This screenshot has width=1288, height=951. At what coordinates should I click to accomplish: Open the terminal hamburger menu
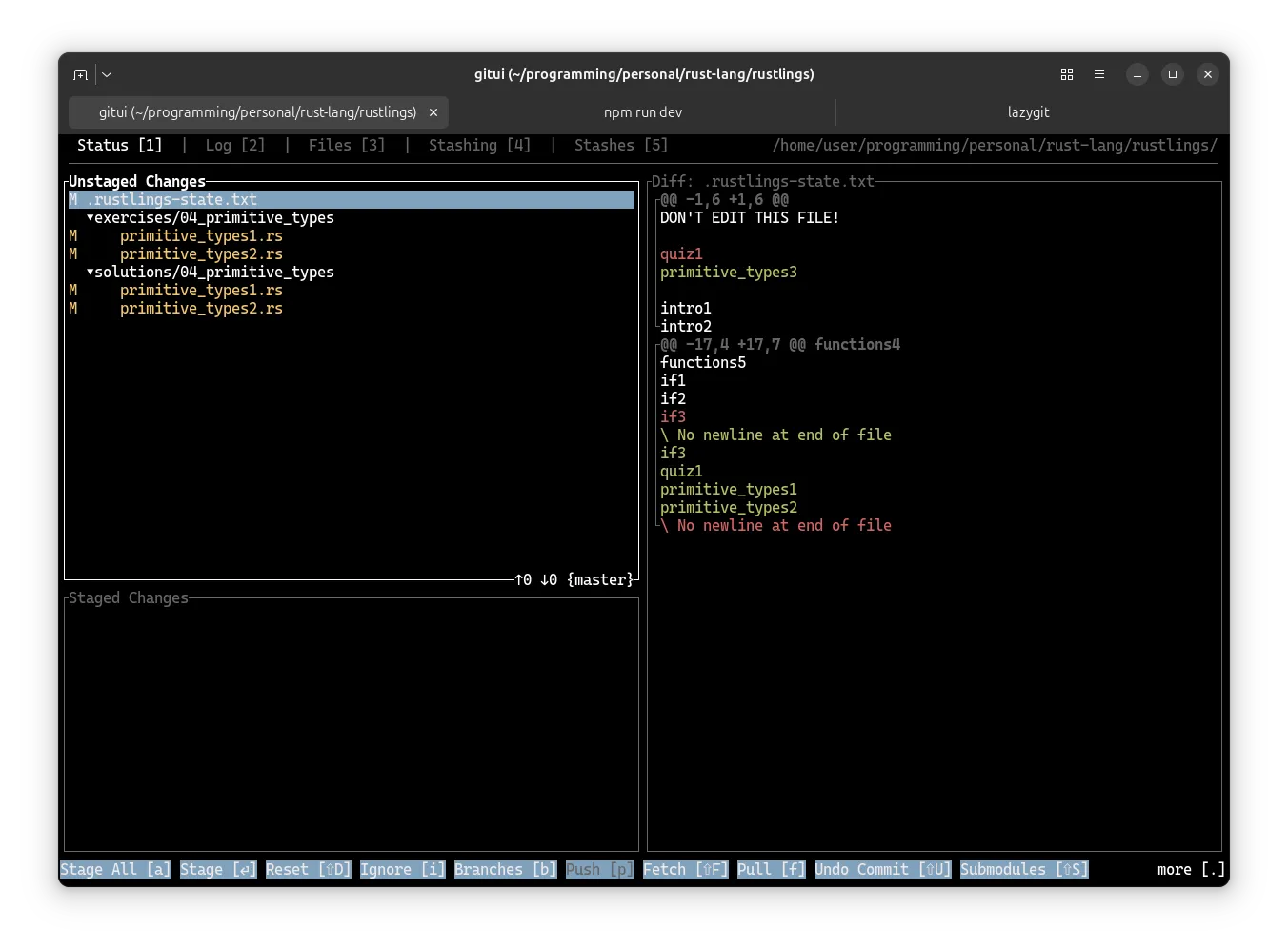coord(1099,74)
